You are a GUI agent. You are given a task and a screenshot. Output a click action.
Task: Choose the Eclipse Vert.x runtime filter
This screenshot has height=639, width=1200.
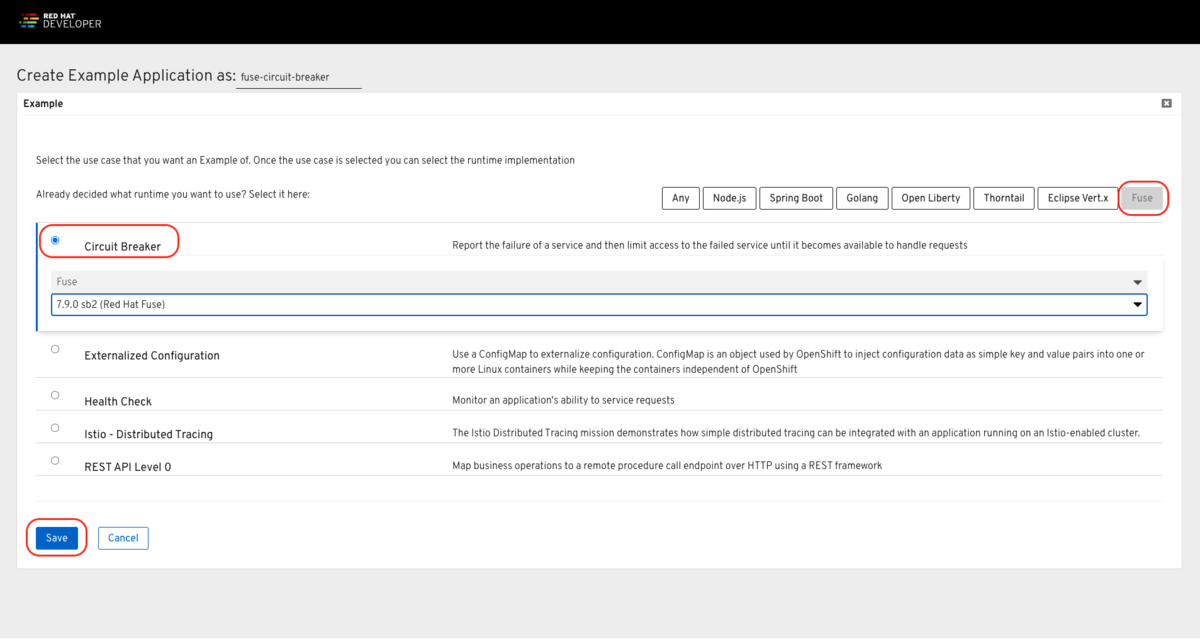(x=1077, y=198)
